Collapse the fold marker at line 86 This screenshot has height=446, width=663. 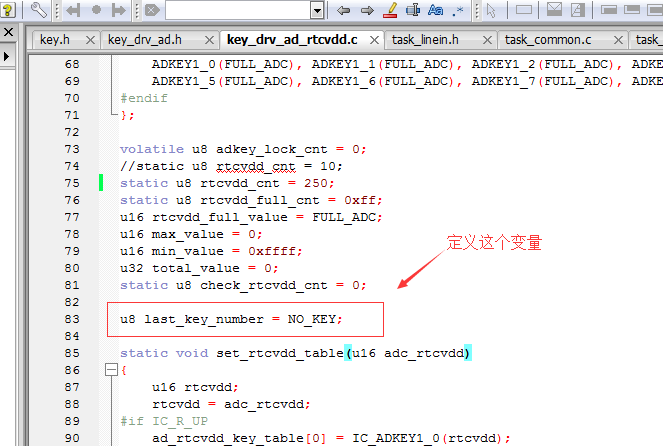111,370
